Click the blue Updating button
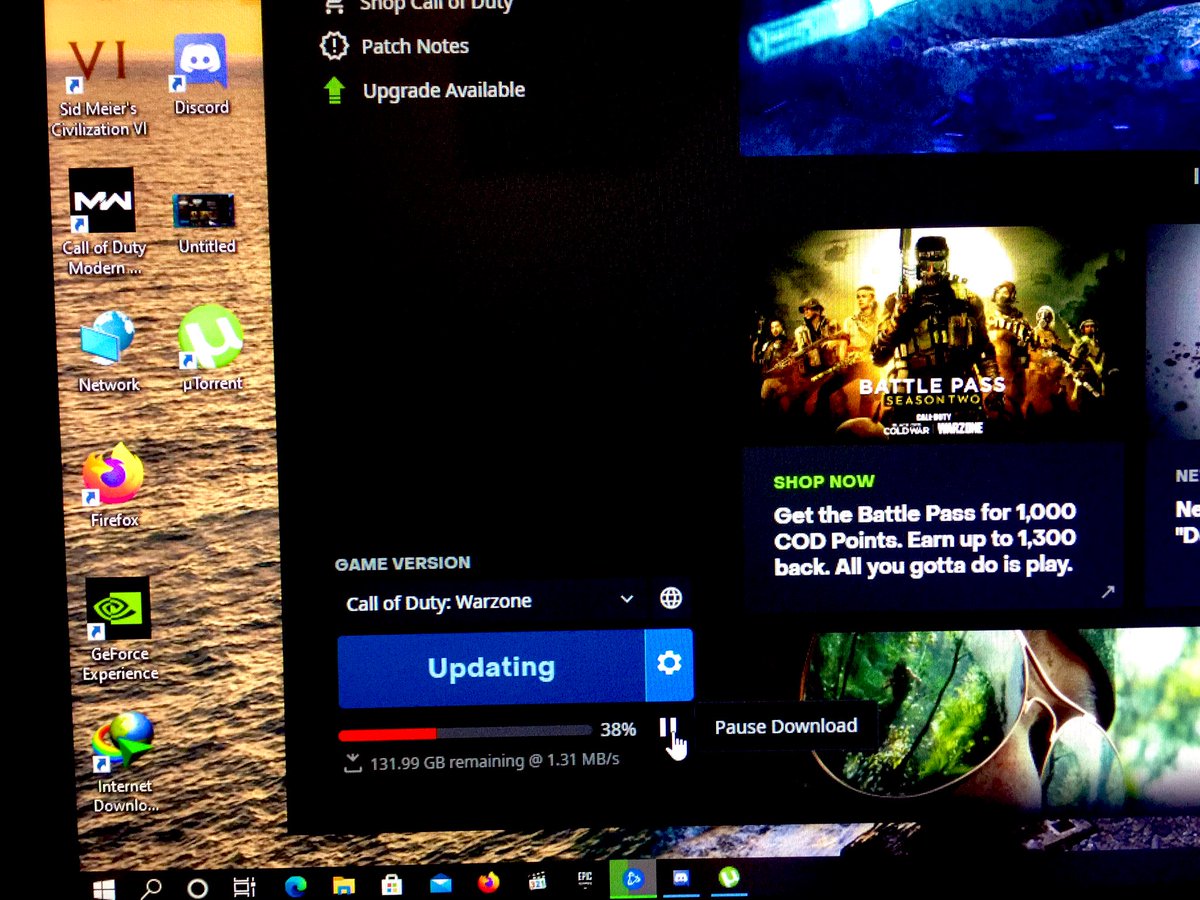This screenshot has width=1200, height=900. point(491,667)
